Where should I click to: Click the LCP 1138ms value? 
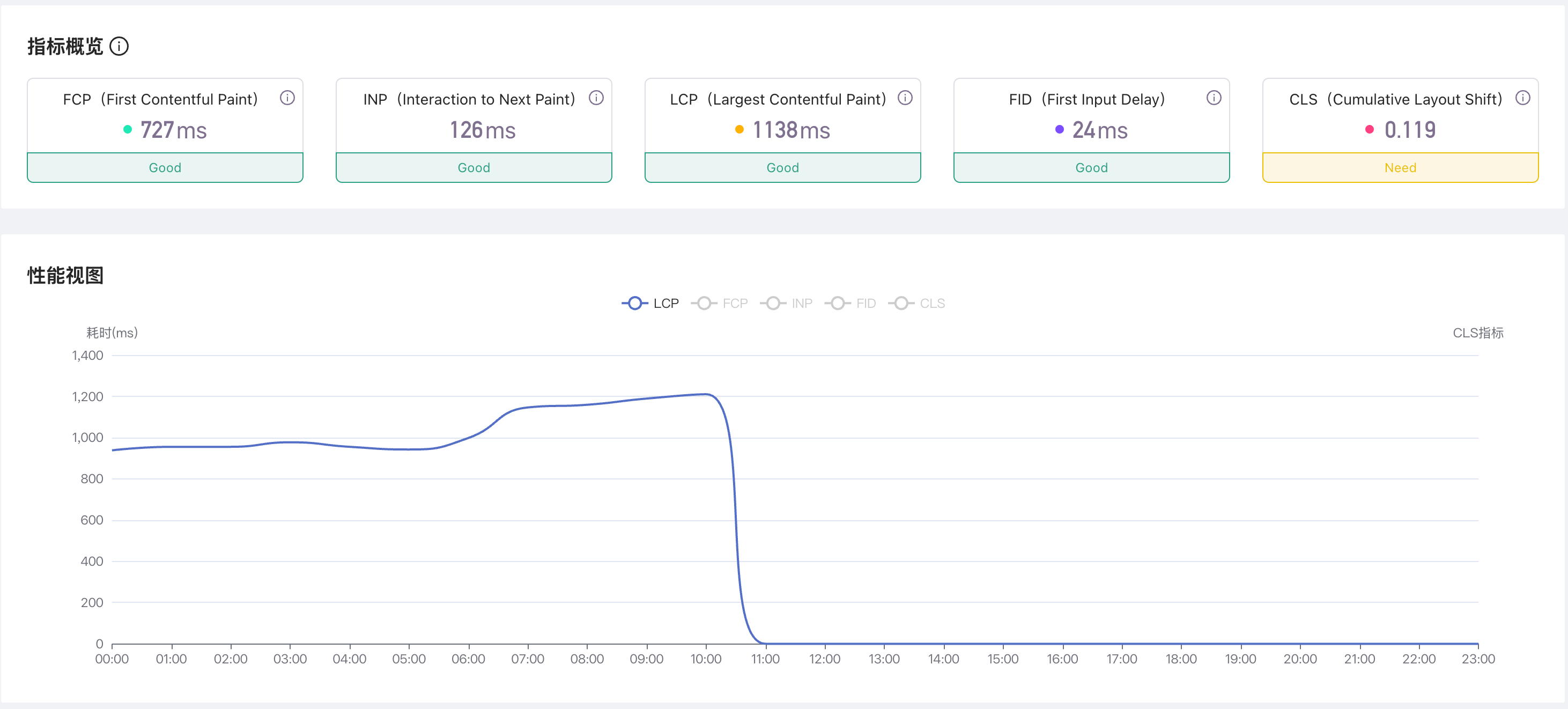790,130
